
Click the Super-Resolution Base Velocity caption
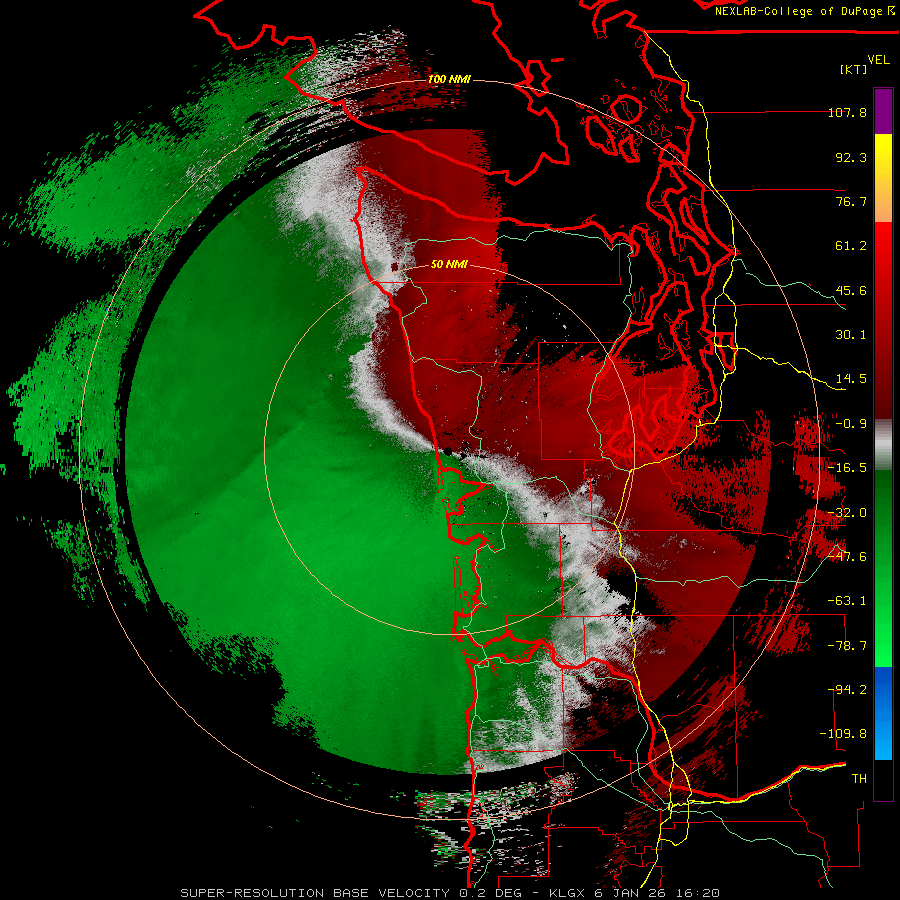tap(450, 893)
